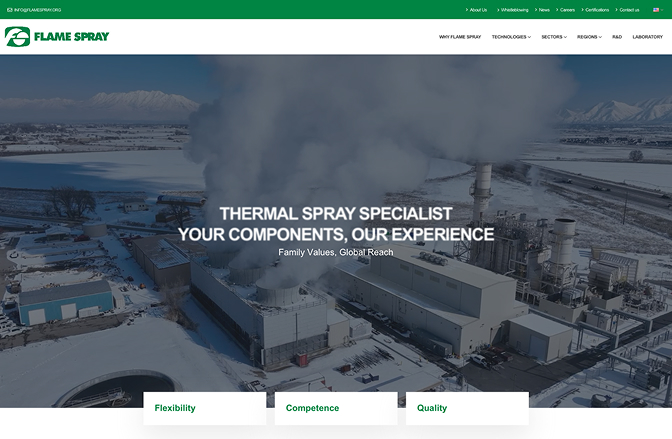This screenshot has width=672, height=439.
Task: Select the Quality card
Action: 467,408
